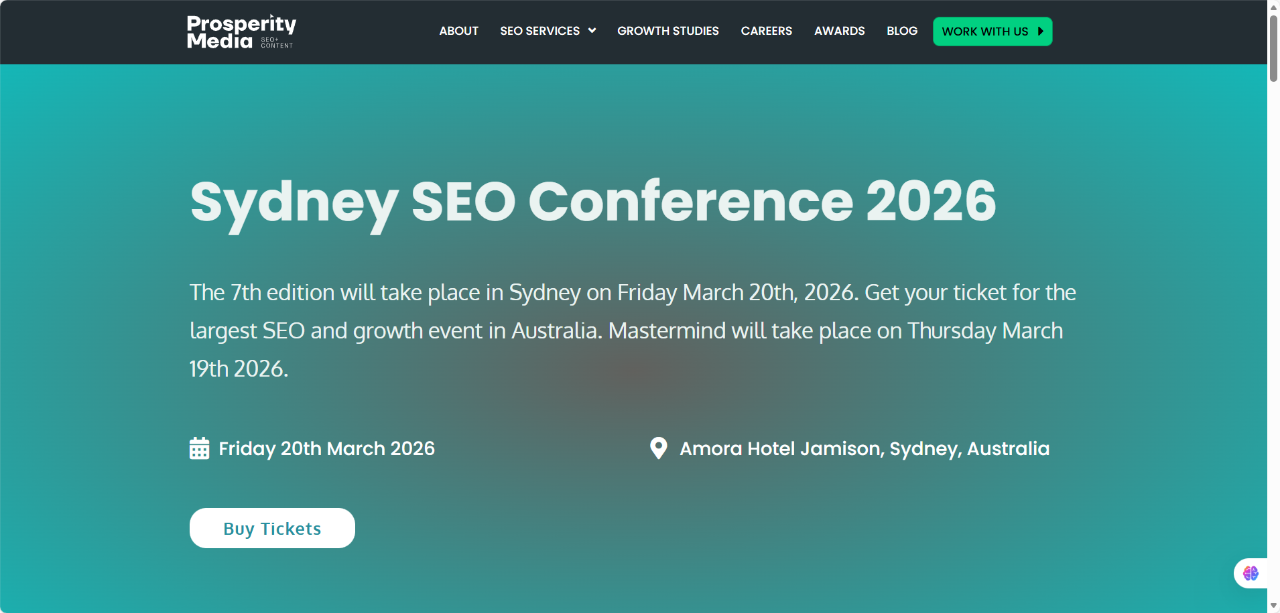The width and height of the screenshot is (1280, 613).
Task: Visit the CAREERS page
Action: pyautogui.click(x=766, y=31)
